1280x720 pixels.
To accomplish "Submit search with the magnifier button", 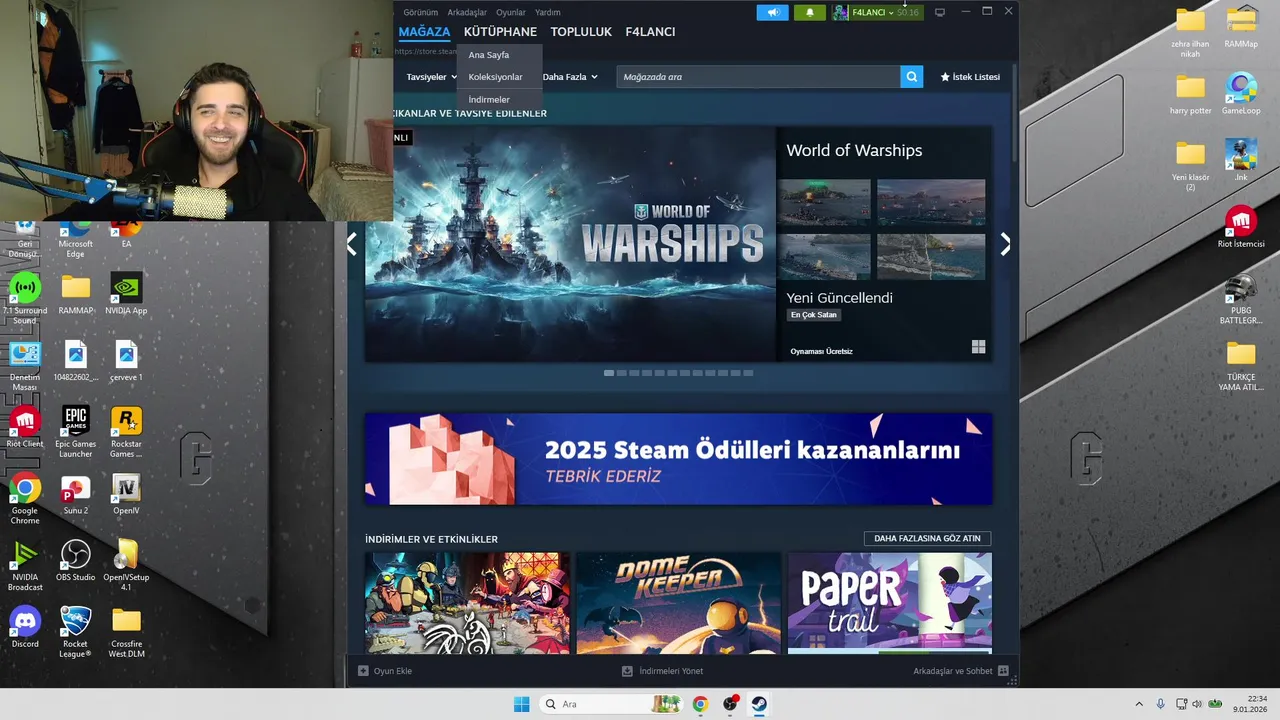I will pos(911,77).
